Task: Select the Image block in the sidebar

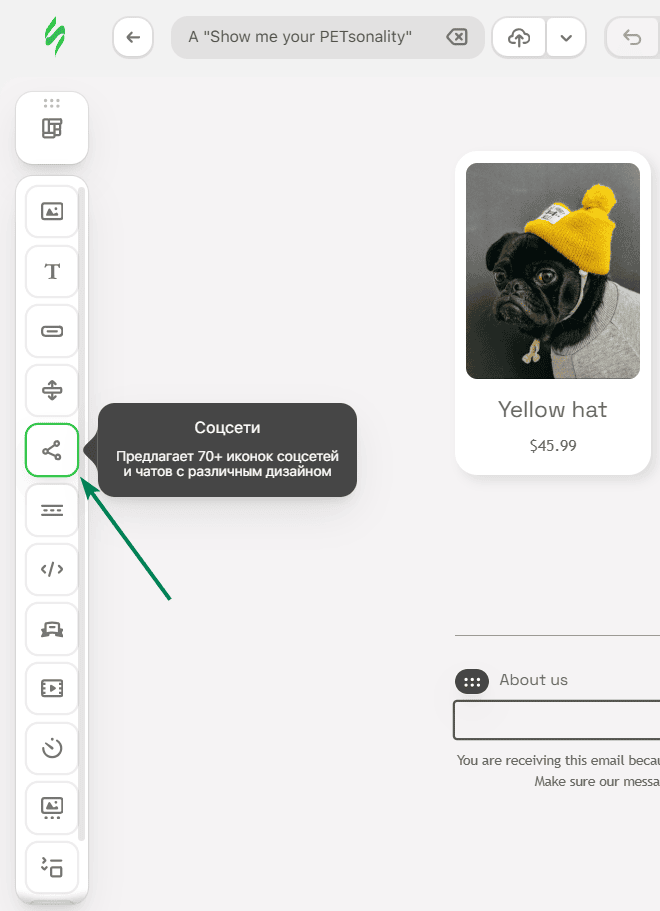Action: click(52, 212)
